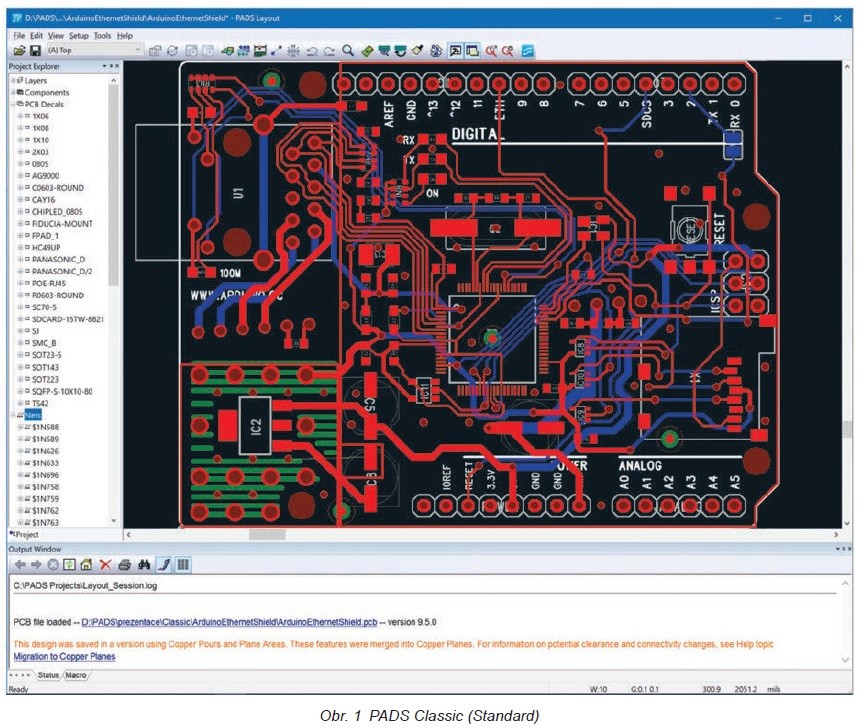
Task: Click the Open file icon in toolbar
Action: coord(19,50)
